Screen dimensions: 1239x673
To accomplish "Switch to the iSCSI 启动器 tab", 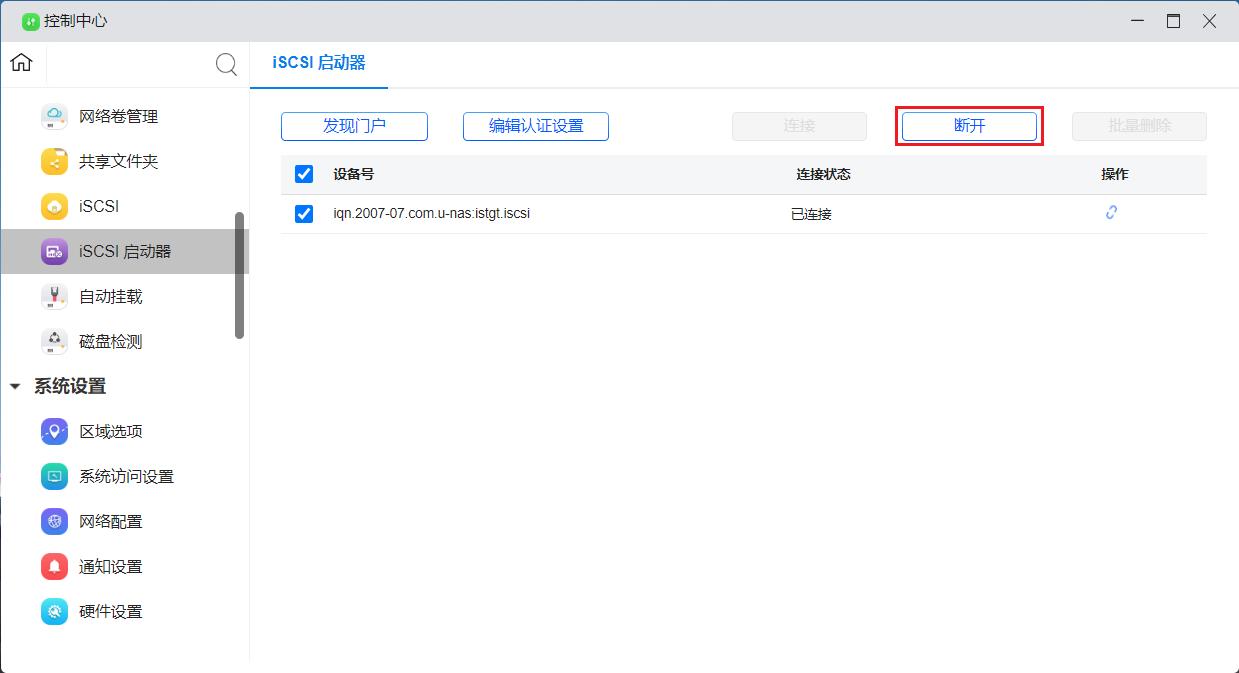I will (318, 62).
